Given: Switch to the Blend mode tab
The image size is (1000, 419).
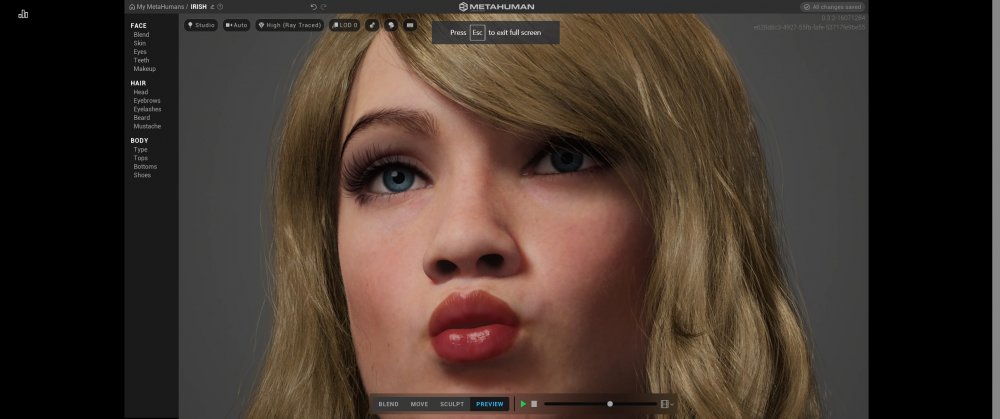Looking at the screenshot, I should point(388,404).
